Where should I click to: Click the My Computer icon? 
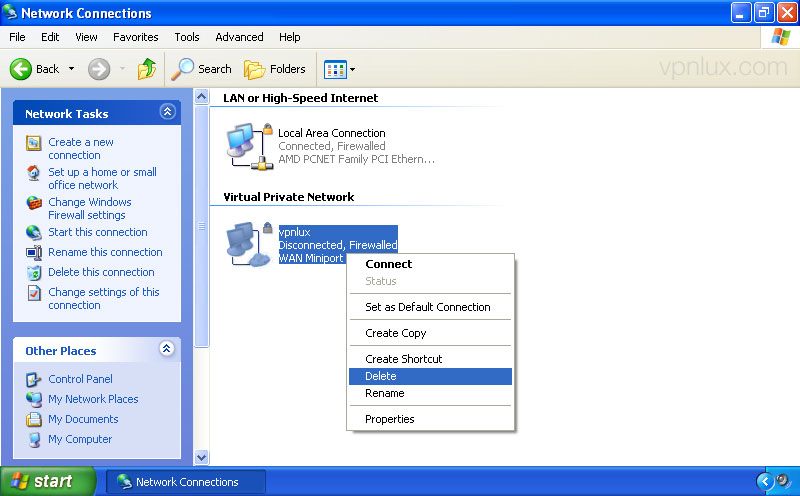pyautogui.click(x=34, y=439)
